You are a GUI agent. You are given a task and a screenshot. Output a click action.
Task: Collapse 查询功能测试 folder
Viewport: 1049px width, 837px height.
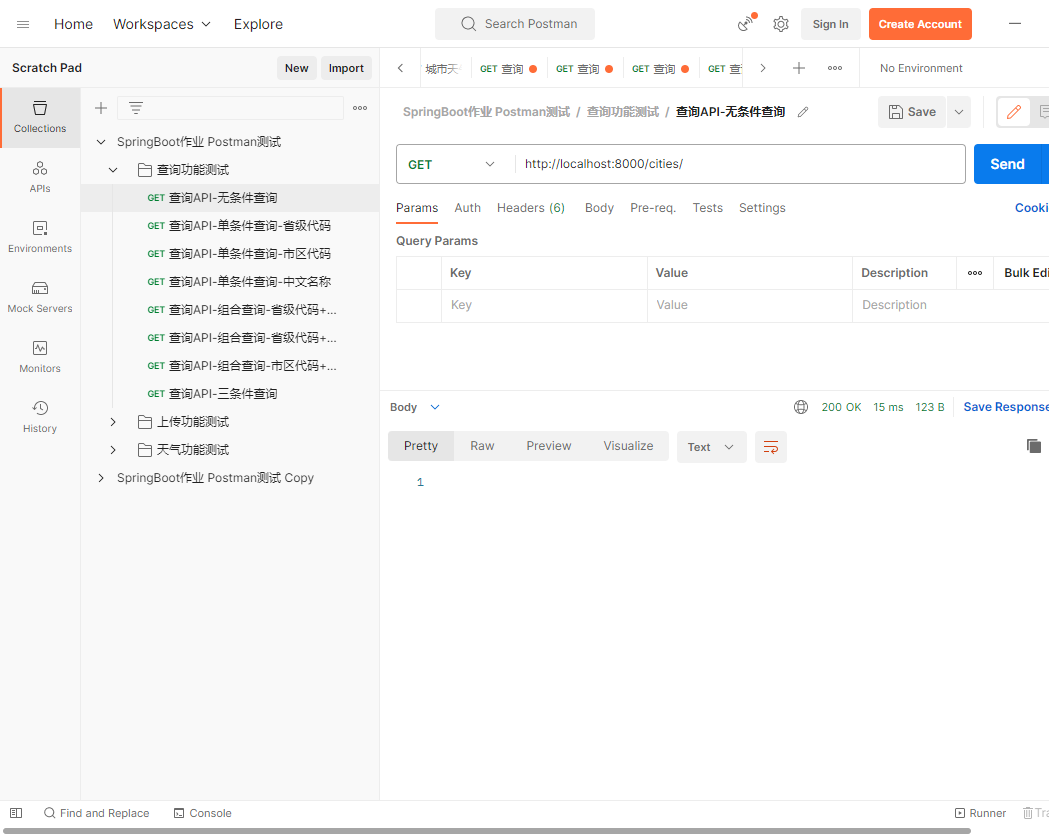pyautogui.click(x=113, y=170)
